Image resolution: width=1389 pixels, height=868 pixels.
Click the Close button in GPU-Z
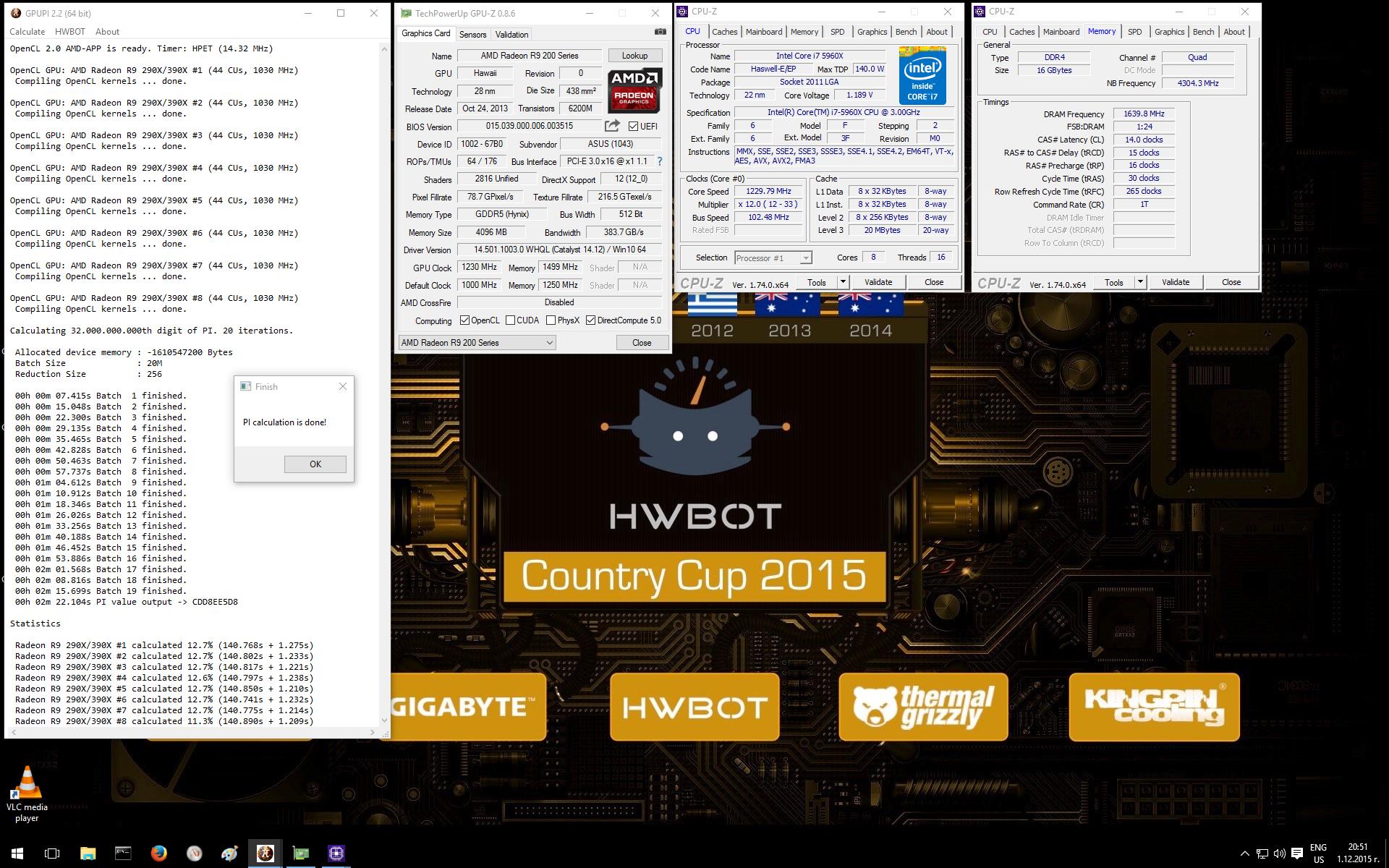point(642,343)
